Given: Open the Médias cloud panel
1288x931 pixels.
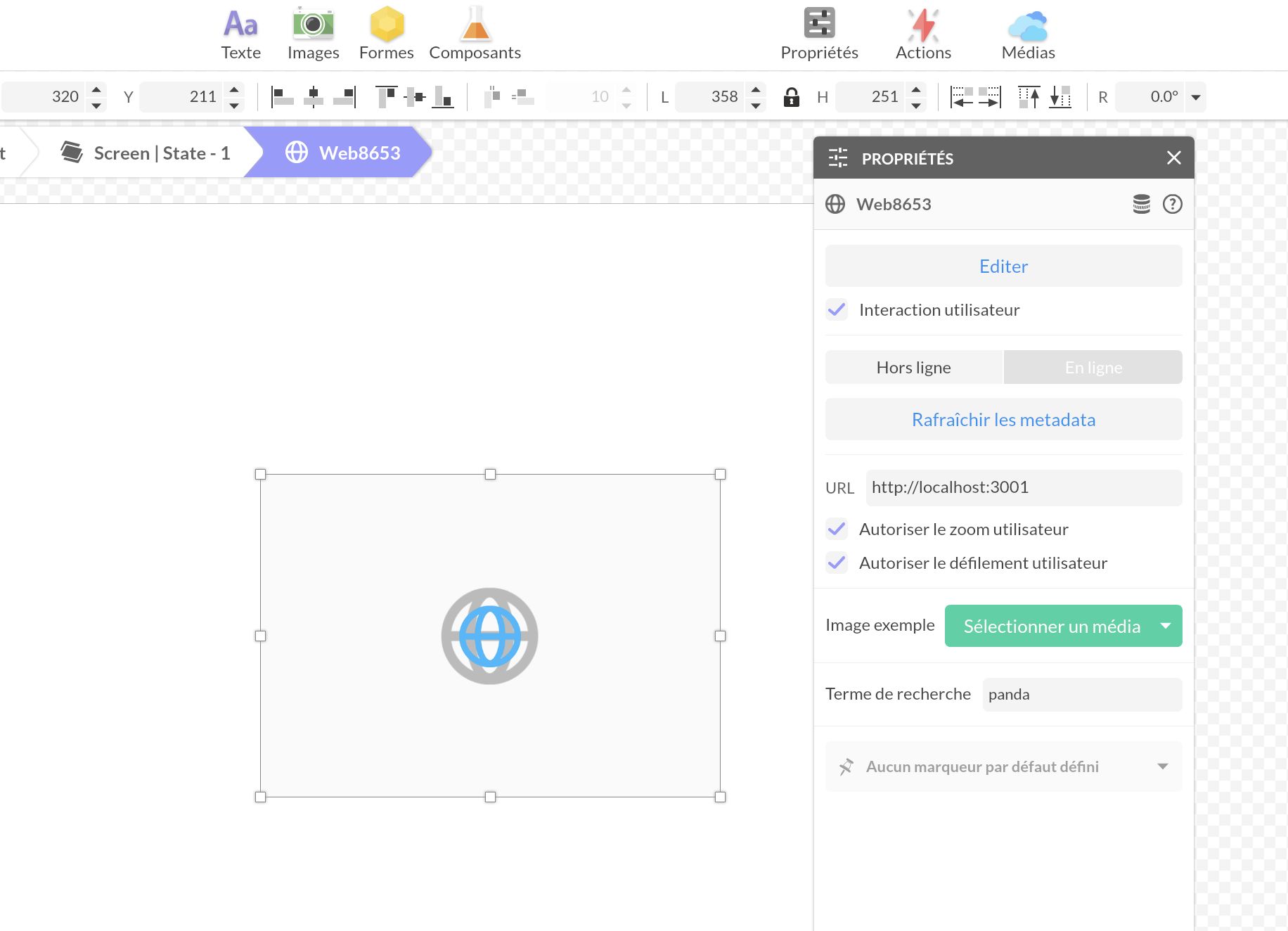Looking at the screenshot, I should tap(1028, 34).
